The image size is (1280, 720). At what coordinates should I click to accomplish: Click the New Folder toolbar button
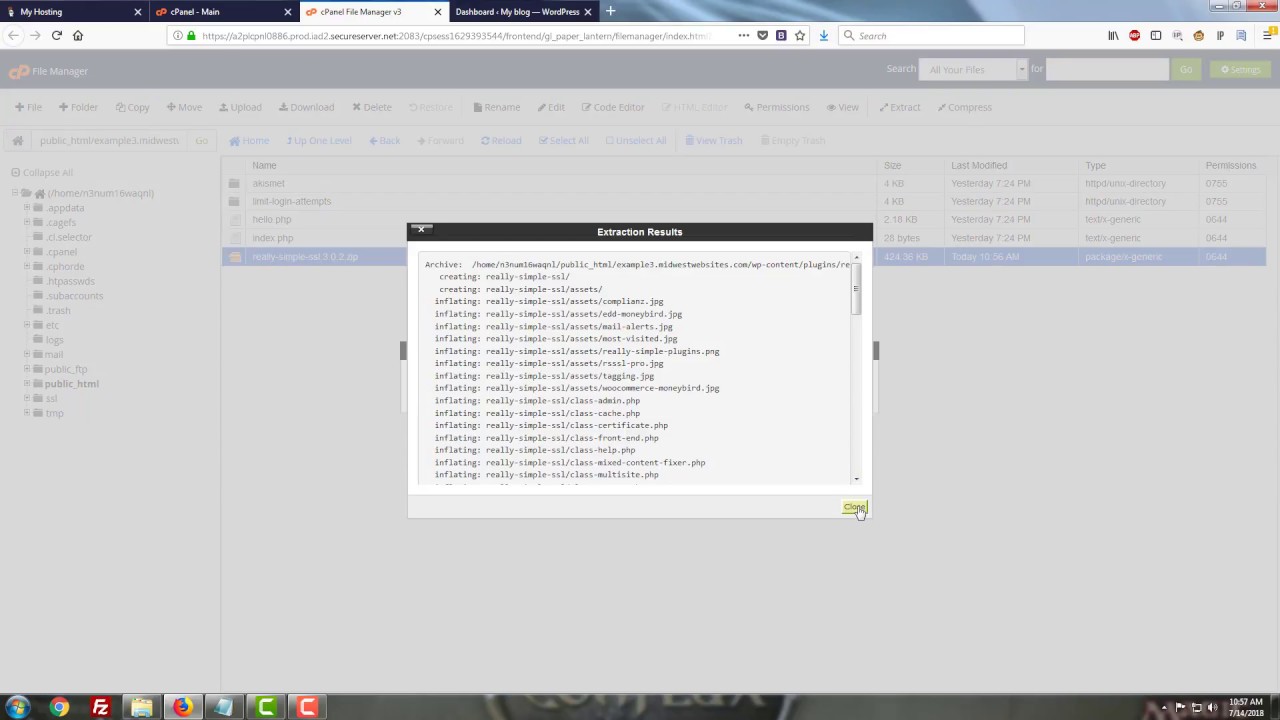pos(78,107)
